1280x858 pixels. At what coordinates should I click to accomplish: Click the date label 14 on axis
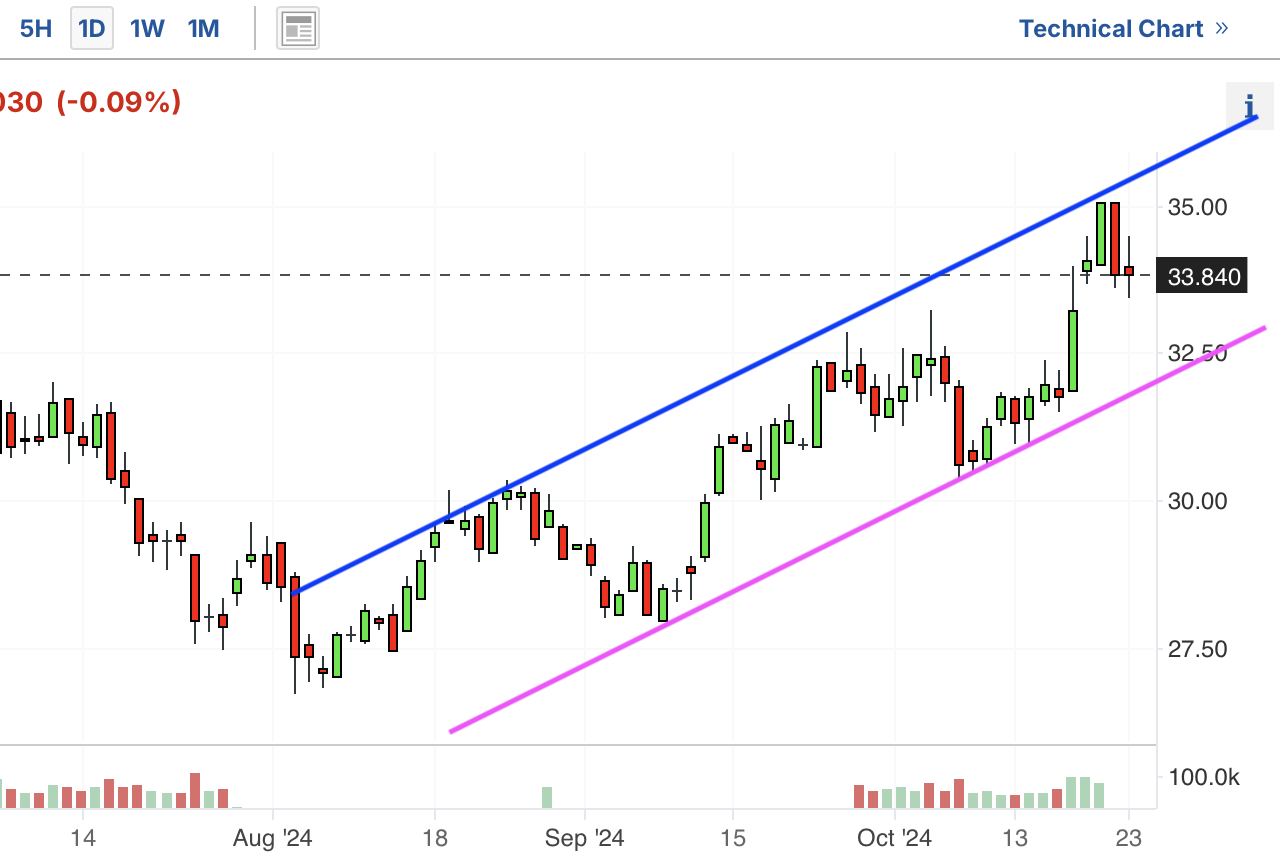point(83,838)
